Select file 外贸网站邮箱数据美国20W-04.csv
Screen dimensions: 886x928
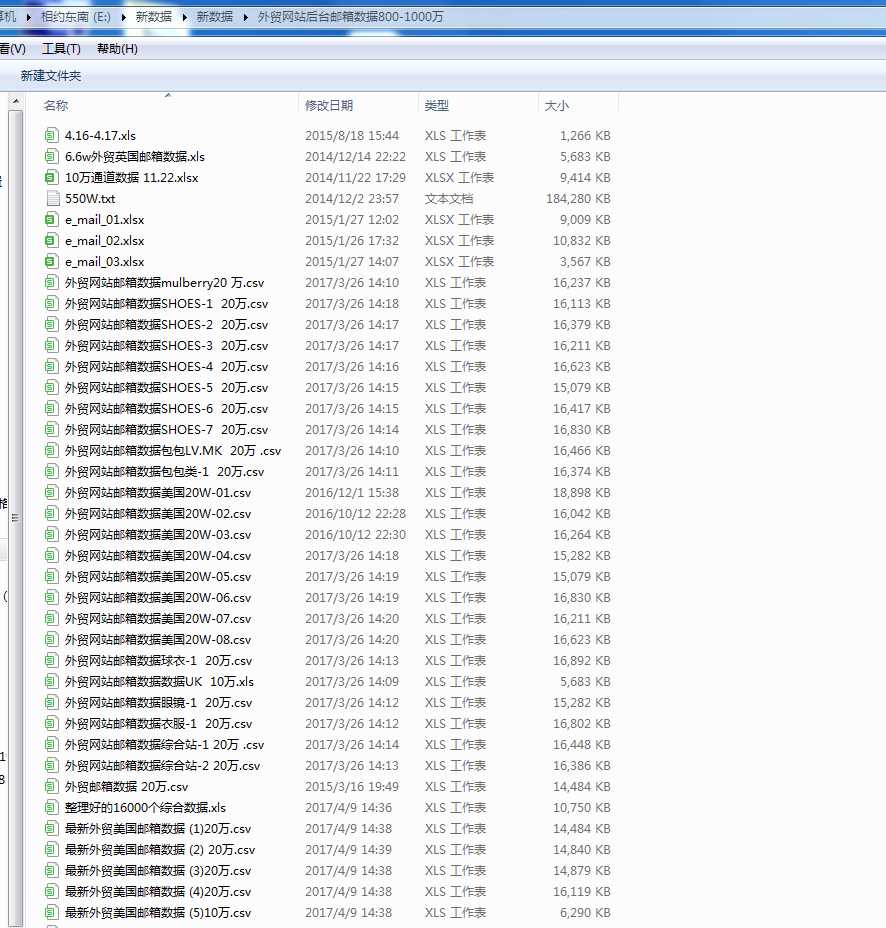tap(158, 556)
